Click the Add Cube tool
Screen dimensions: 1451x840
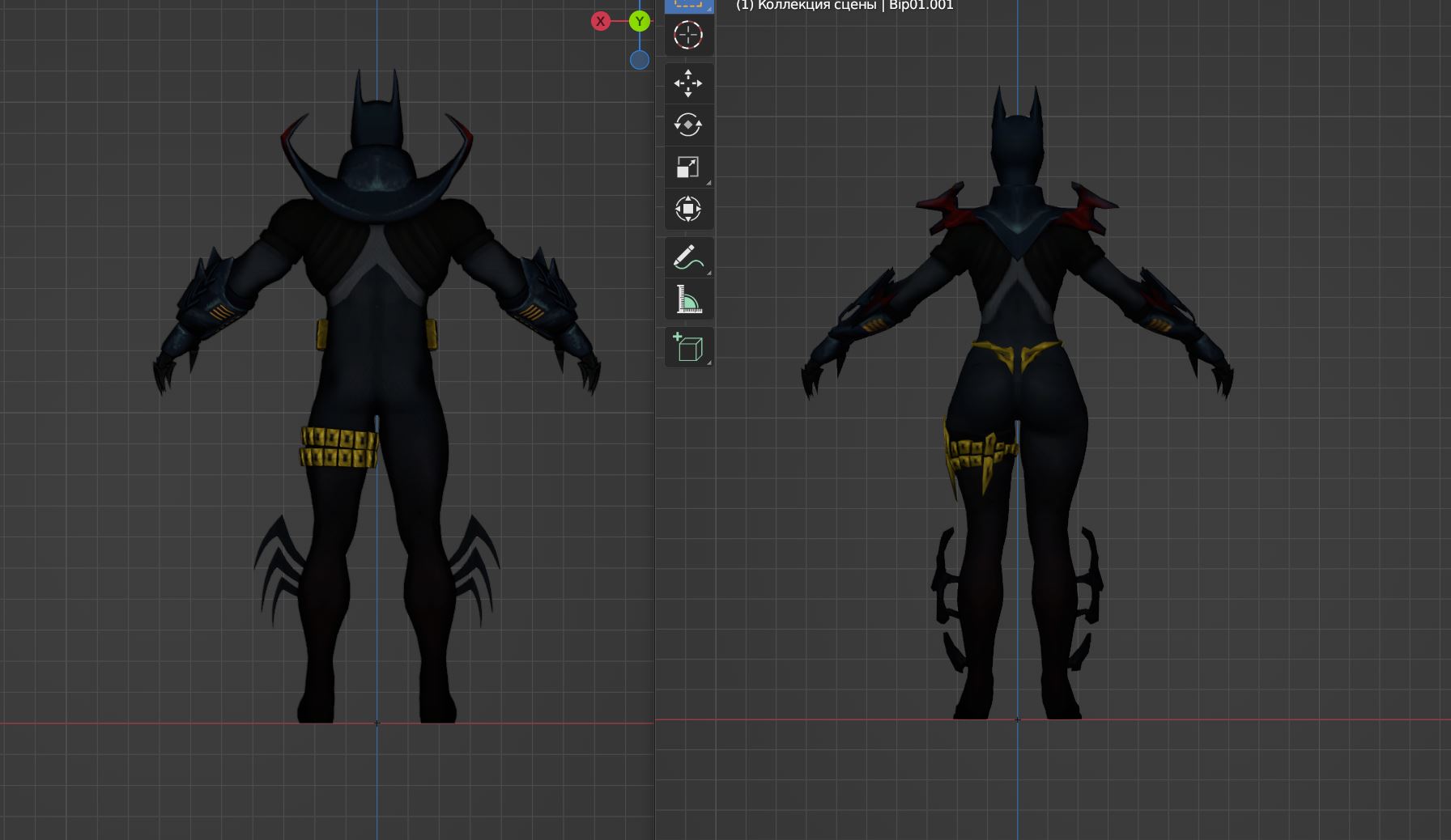pos(688,348)
